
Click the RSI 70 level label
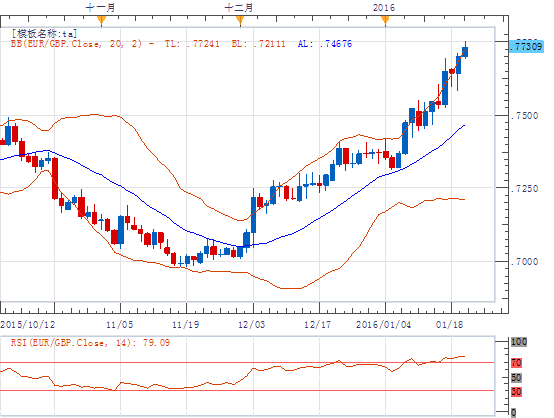pyautogui.click(x=516, y=363)
